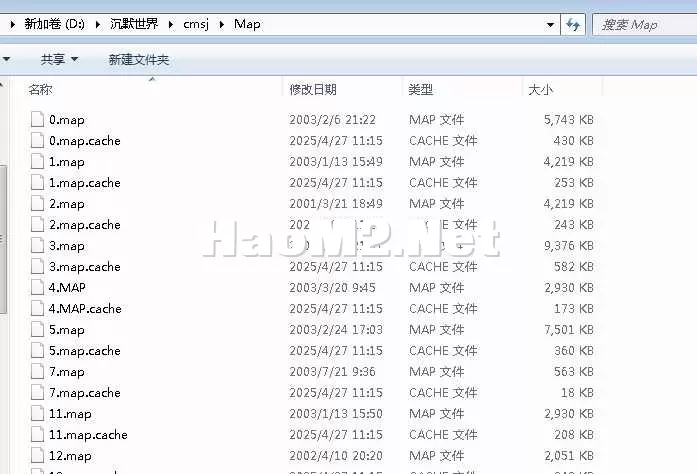This screenshot has width=697, height=474.
Task: Open the 共享 dropdown menu
Action: [59, 59]
